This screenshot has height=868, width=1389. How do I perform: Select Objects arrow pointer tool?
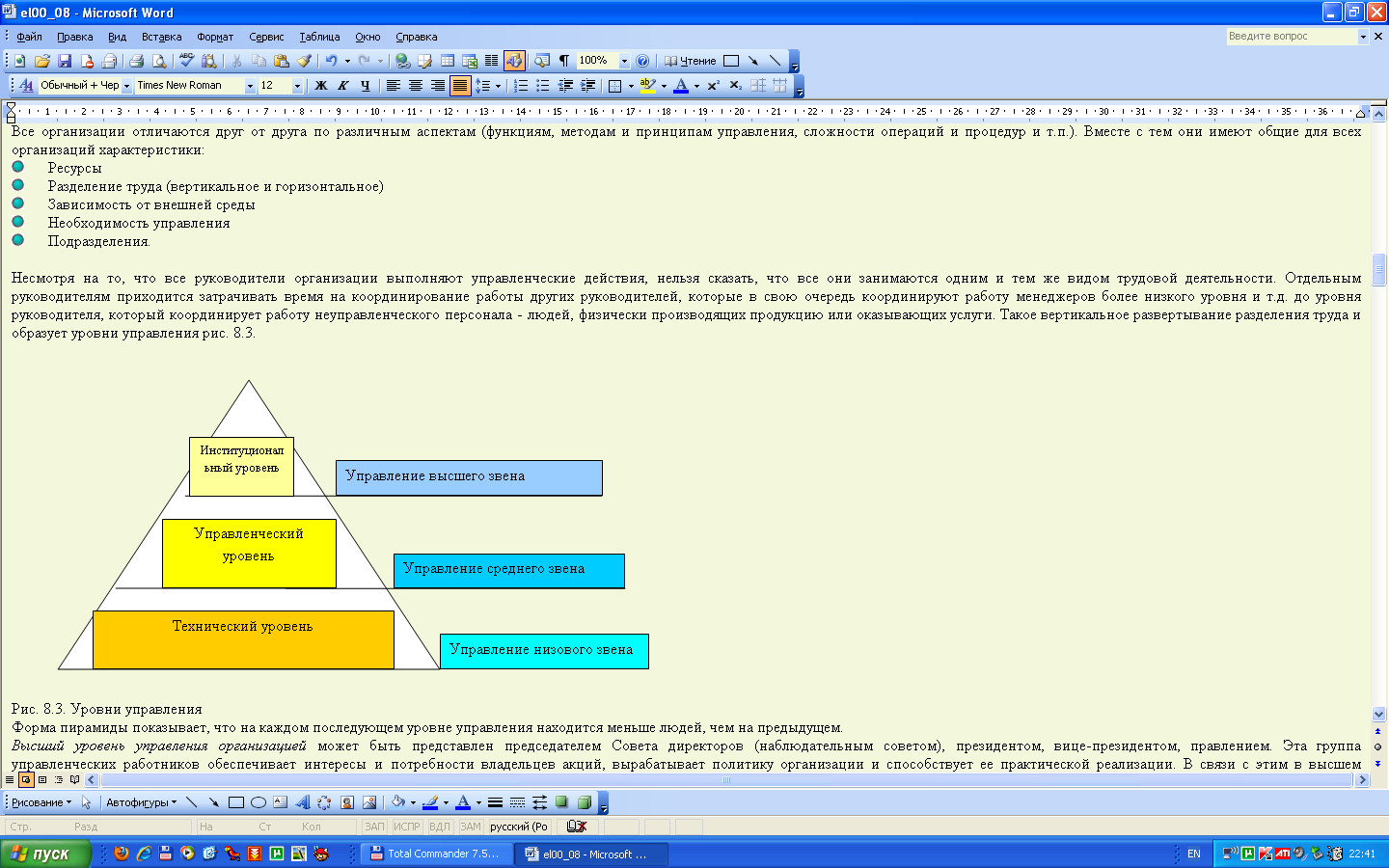(86, 802)
